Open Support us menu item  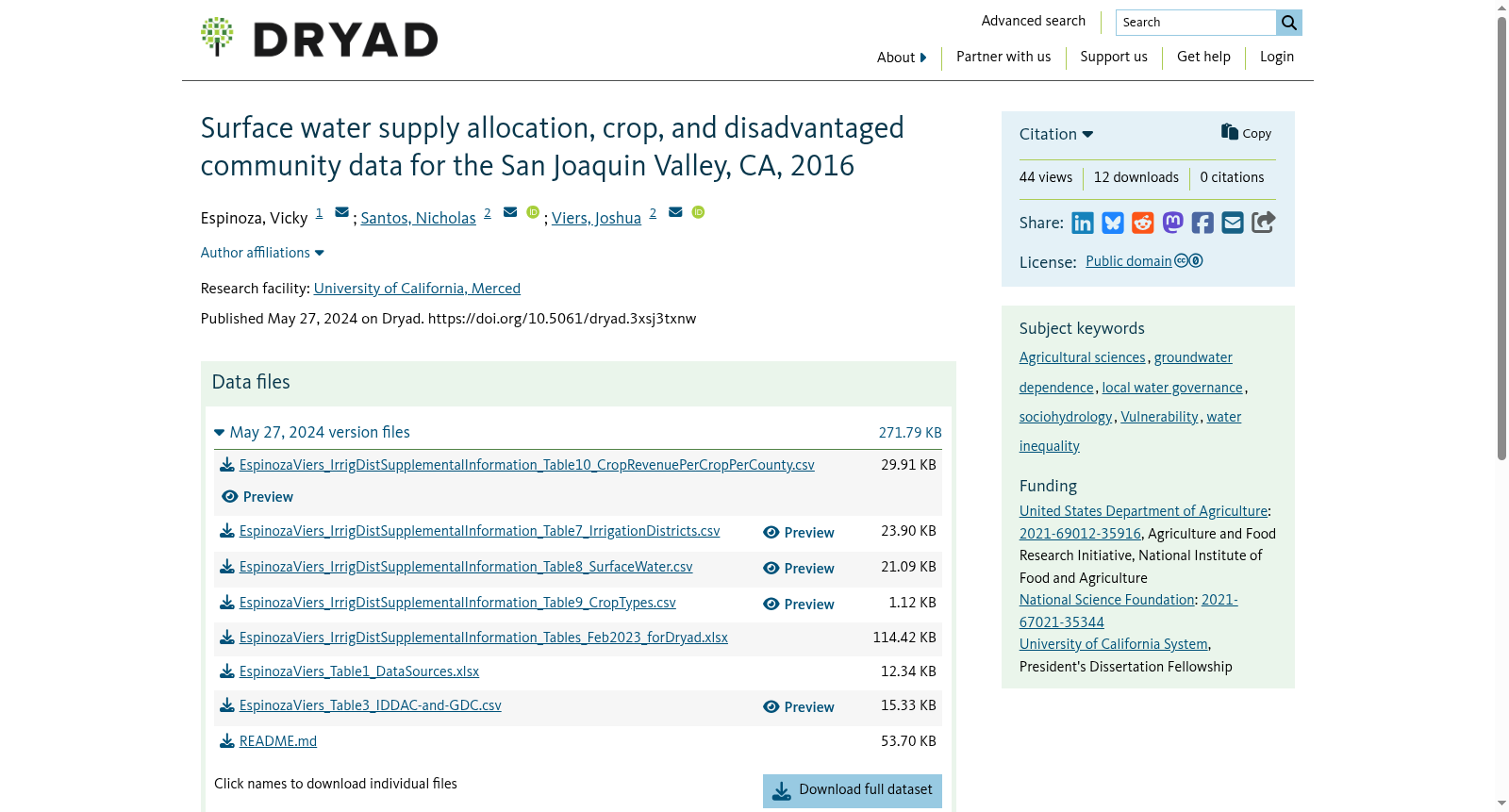1114,57
